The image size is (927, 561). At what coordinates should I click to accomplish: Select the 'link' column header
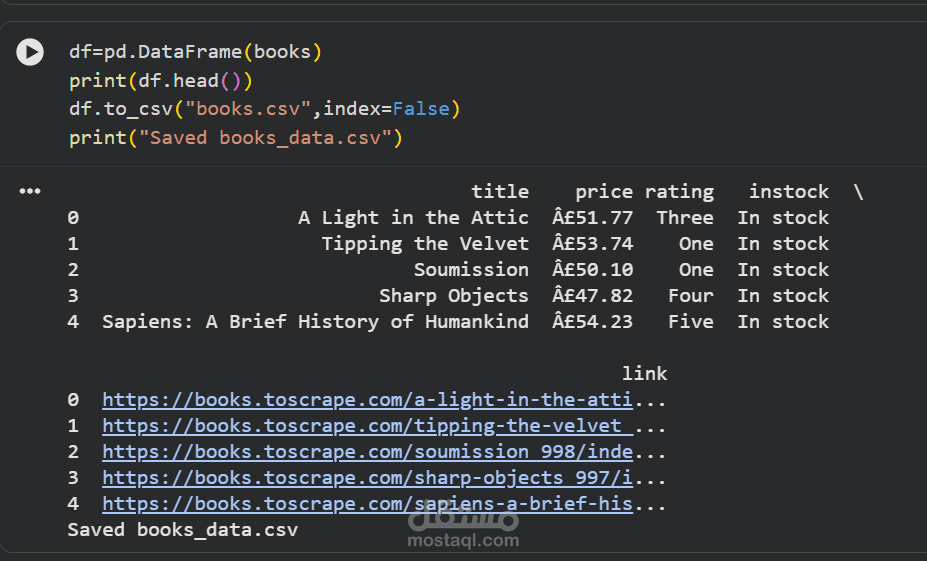pos(644,374)
